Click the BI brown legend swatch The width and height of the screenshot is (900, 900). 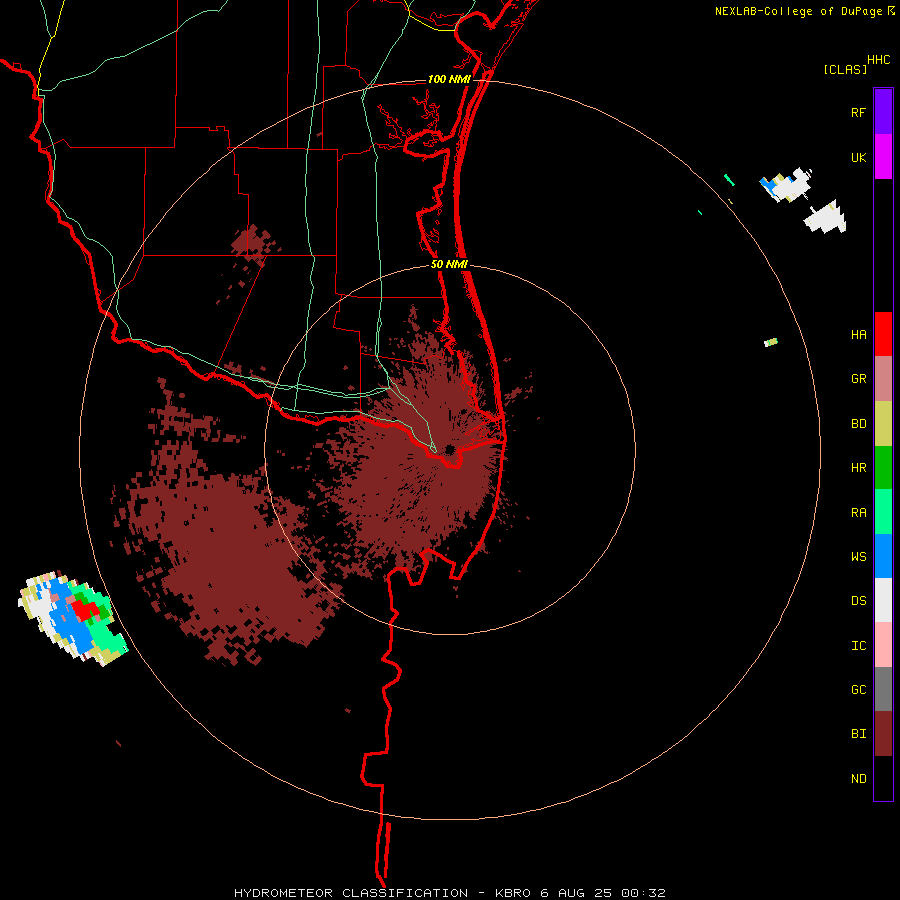[x=883, y=734]
